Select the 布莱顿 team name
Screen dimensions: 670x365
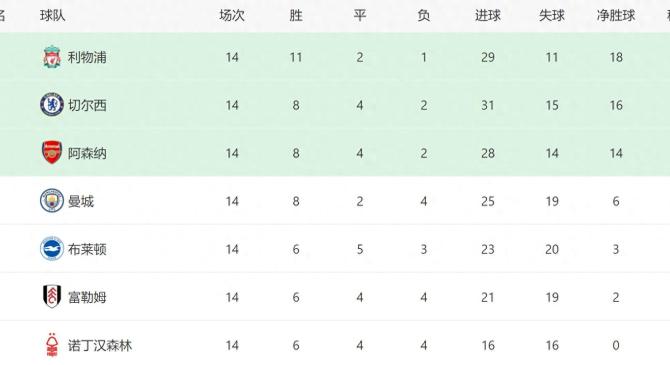coord(87,249)
